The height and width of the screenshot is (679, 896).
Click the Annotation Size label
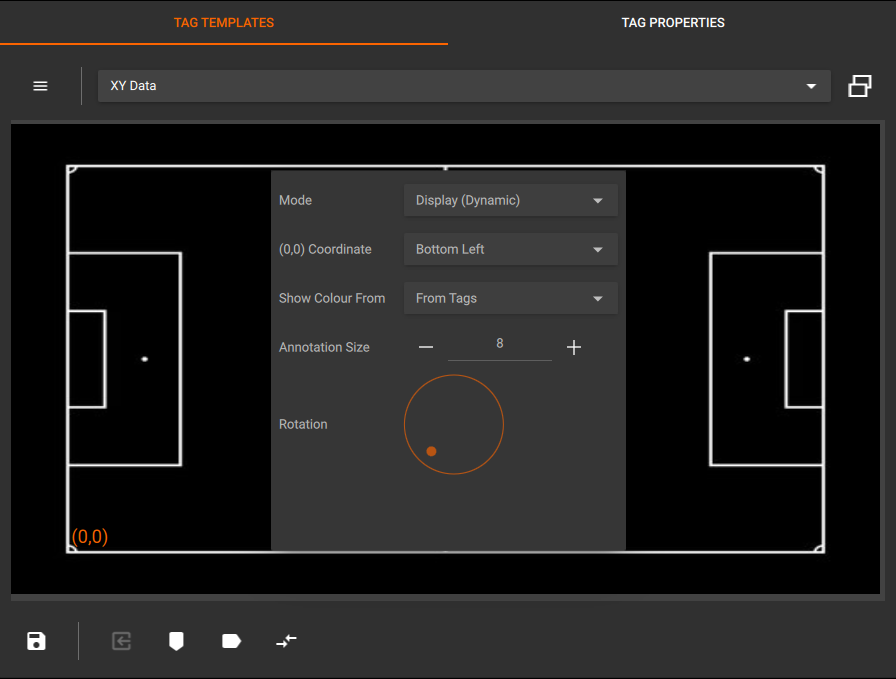click(x=324, y=347)
